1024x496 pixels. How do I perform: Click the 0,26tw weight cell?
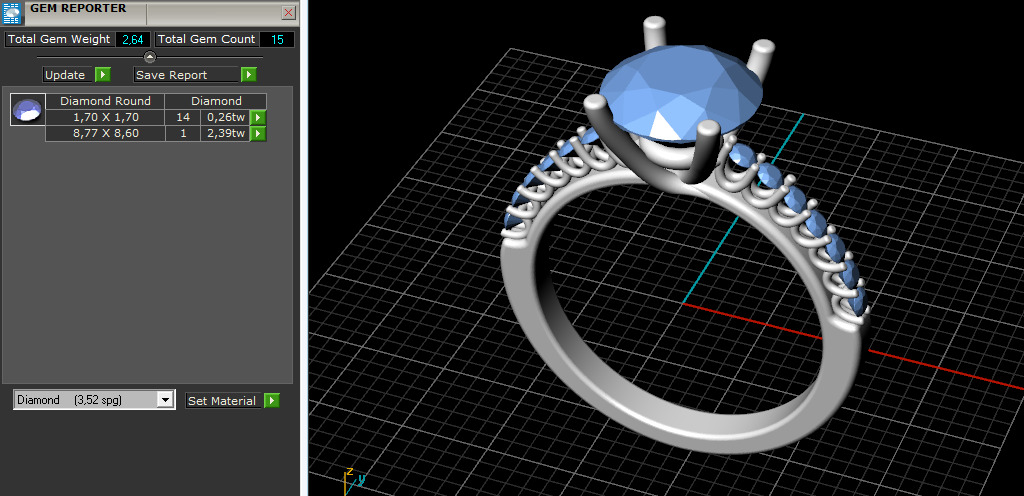coord(225,117)
